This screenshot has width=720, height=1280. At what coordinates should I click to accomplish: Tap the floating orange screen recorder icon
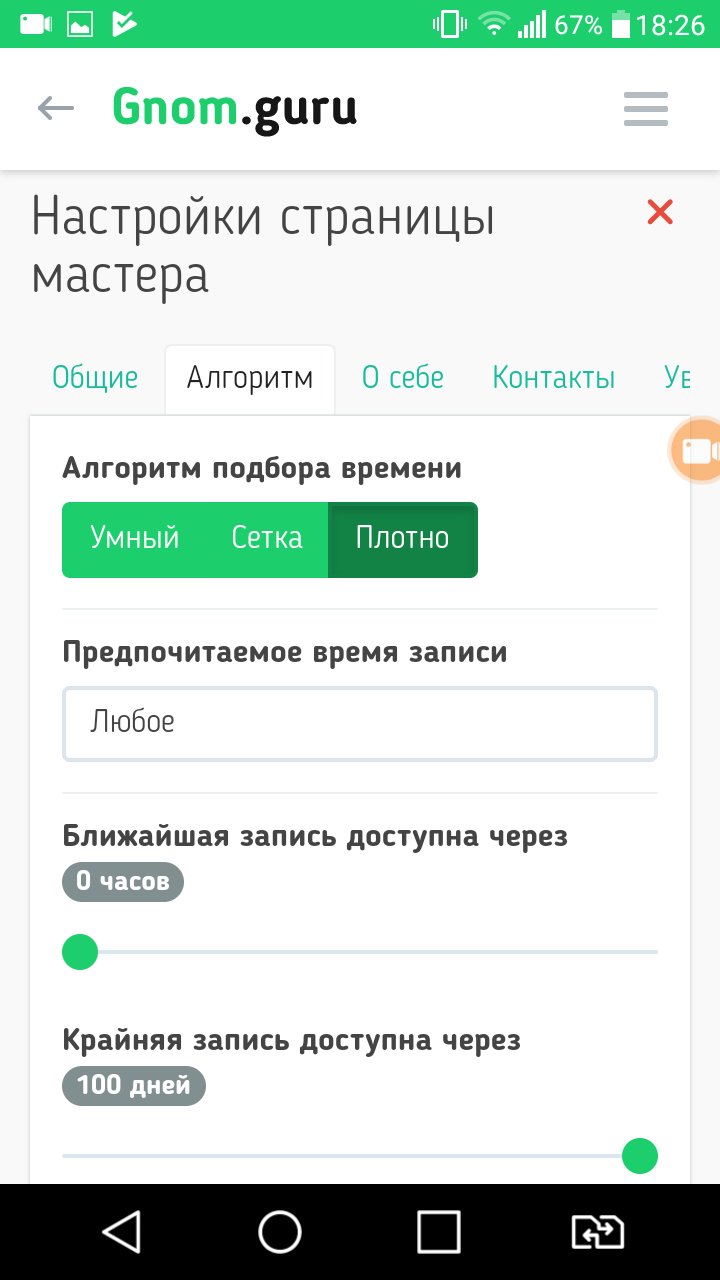697,451
